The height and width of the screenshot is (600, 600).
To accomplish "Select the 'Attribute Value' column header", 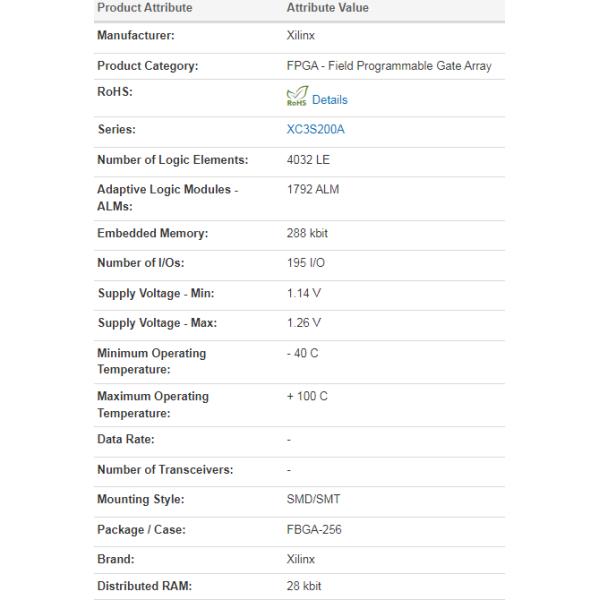I will pos(328,8).
